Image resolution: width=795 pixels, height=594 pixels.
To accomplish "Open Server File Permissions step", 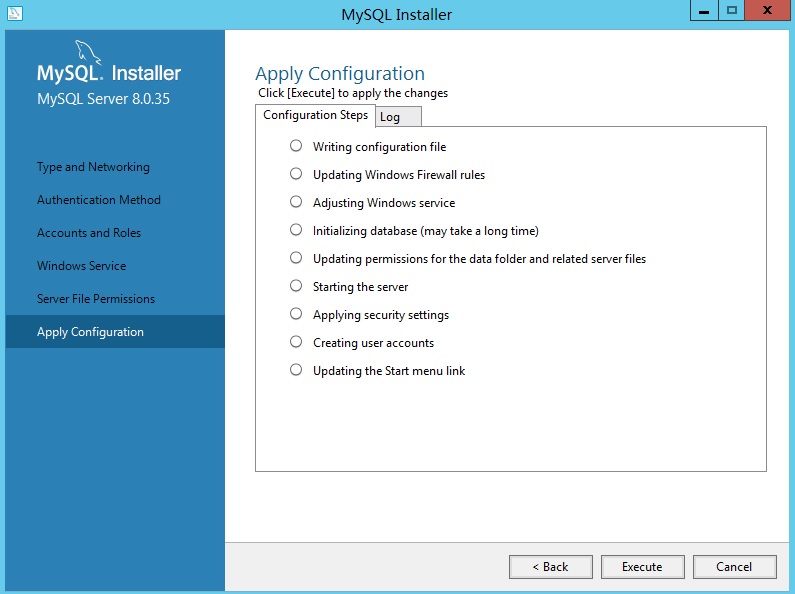I will point(96,299).
